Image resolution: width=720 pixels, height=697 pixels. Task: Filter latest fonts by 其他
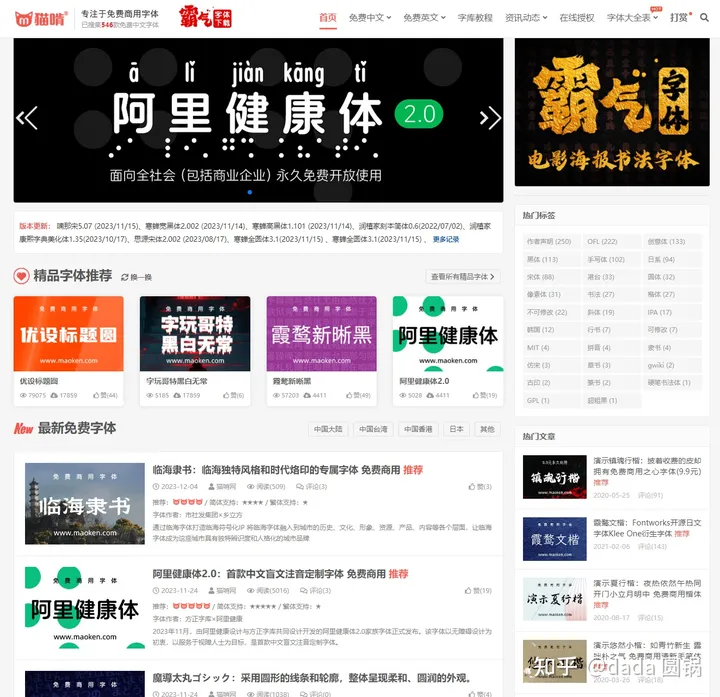487,429
